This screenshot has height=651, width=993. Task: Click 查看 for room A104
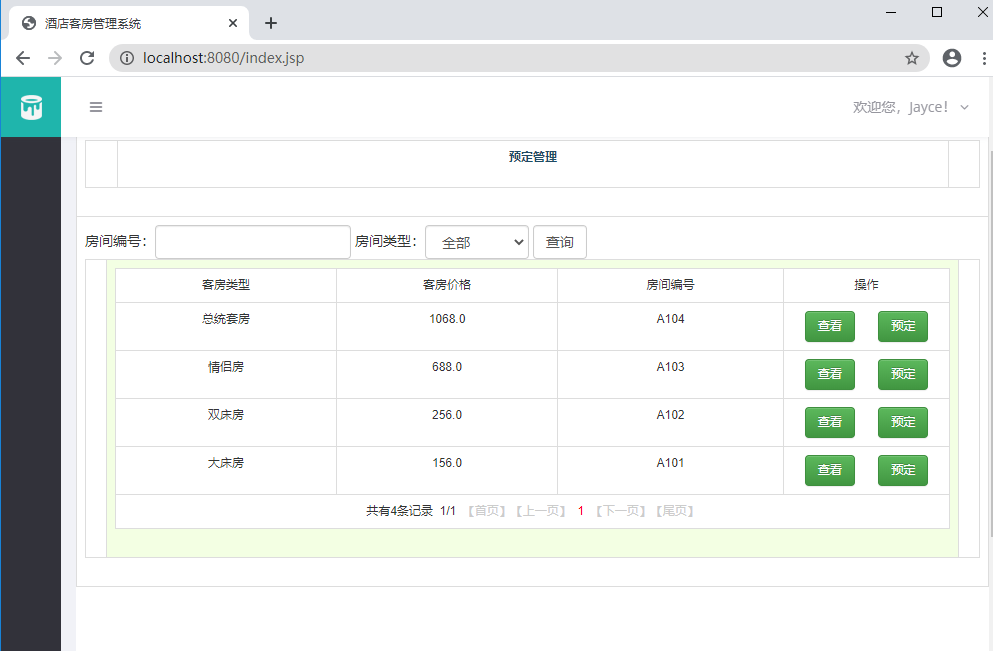pos(830,326)
